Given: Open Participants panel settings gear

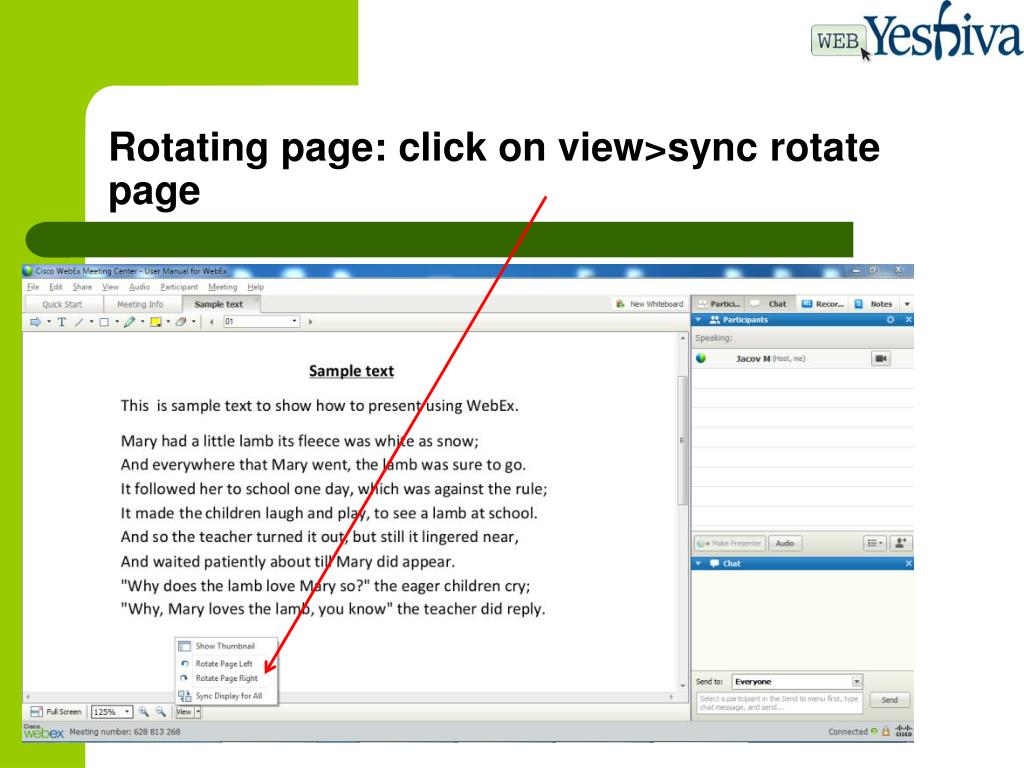Looking at the screenshot, I should [x=890, y=320].
